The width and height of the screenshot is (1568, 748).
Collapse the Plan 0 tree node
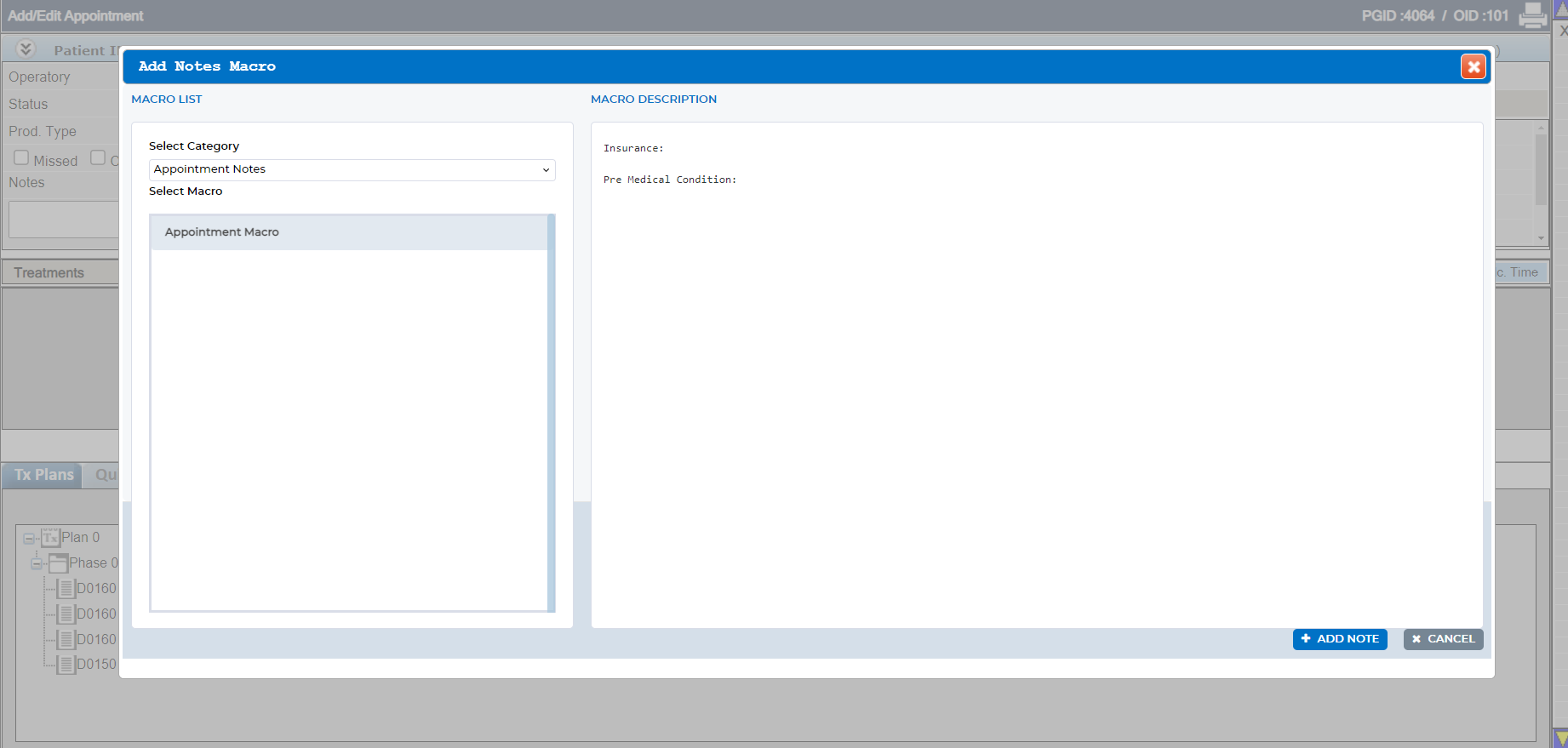coord(29,539)
